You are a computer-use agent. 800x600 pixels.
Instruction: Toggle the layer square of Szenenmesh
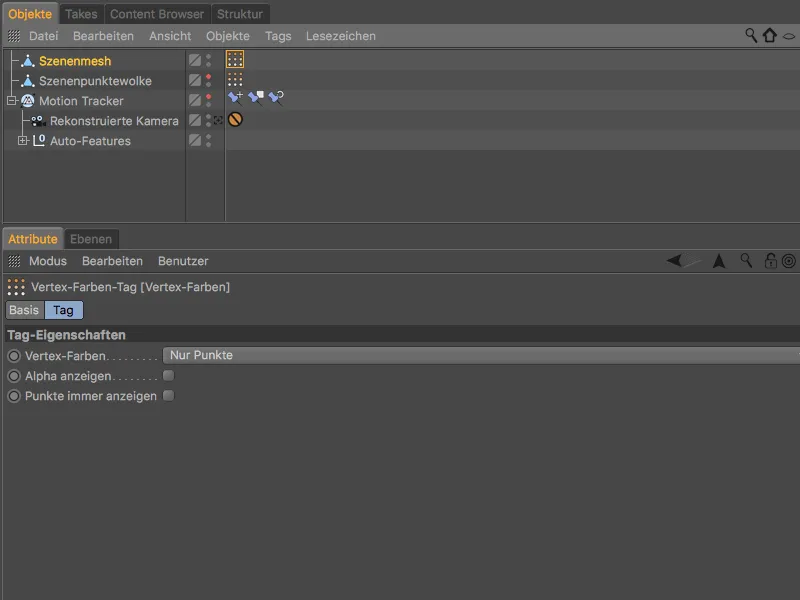coord(195,60)
